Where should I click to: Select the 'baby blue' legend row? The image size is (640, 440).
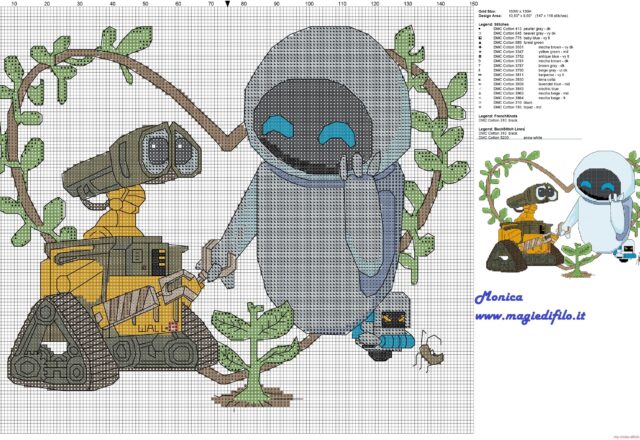pos(514,38)
